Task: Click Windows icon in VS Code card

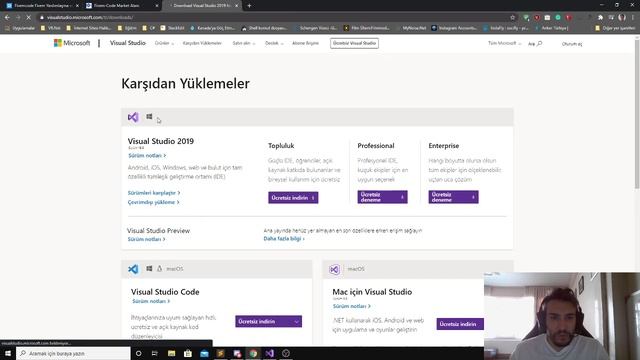Action: 149,269
